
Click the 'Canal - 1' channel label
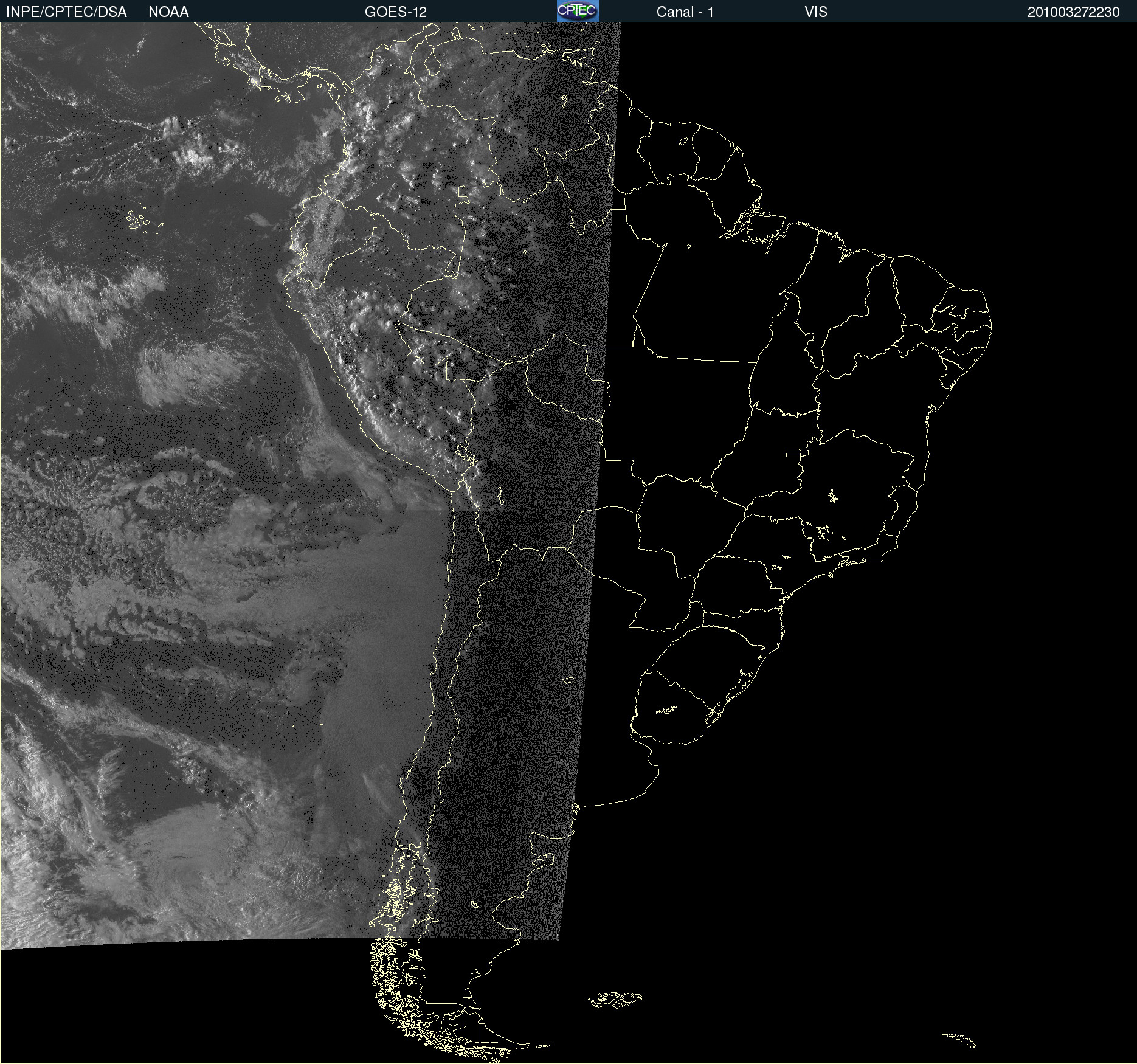point(685,12)
